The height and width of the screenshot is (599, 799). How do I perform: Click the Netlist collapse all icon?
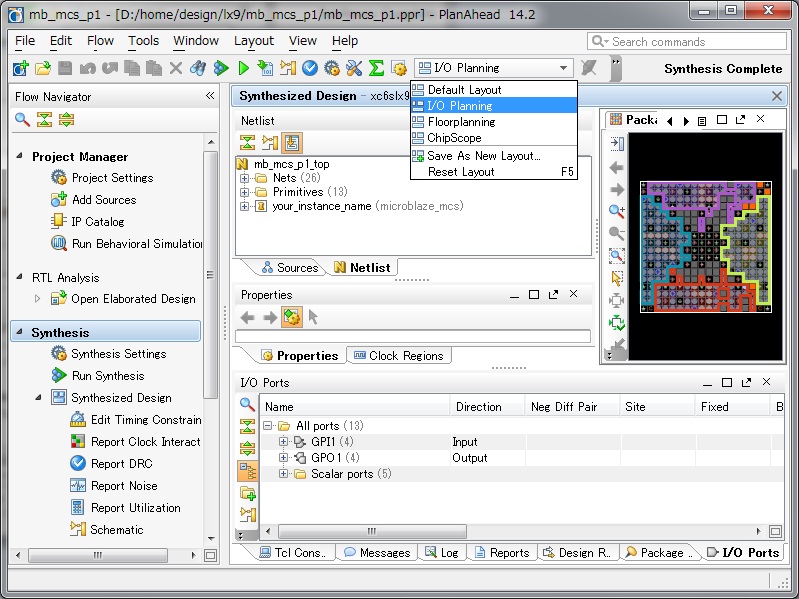(x=248, y=143)
